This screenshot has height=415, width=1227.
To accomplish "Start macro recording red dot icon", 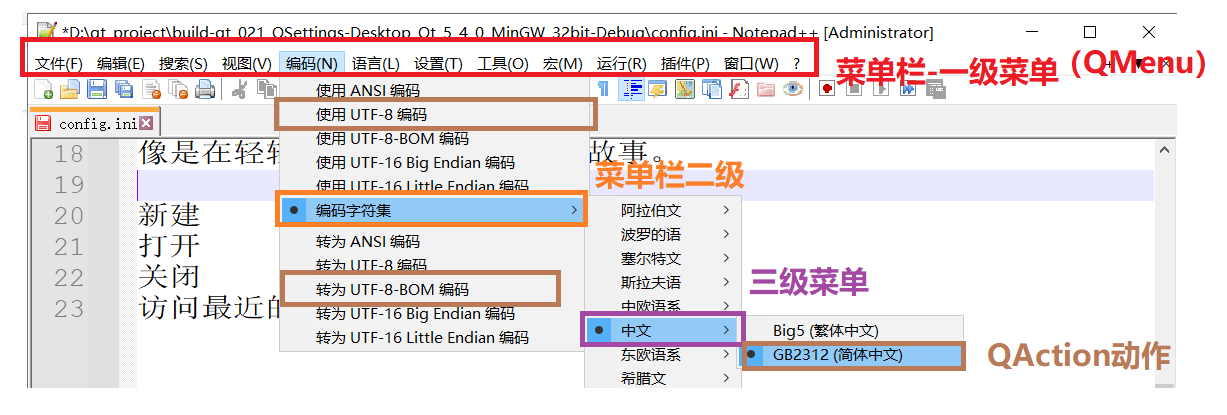I will click(x=827, y=89).
